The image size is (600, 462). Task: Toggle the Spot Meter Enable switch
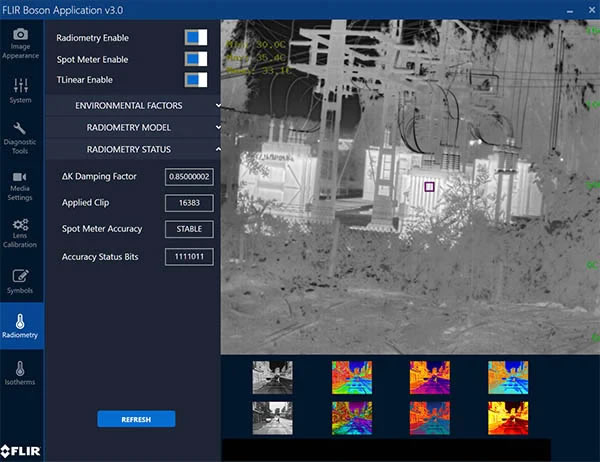(x=195, y=58)
